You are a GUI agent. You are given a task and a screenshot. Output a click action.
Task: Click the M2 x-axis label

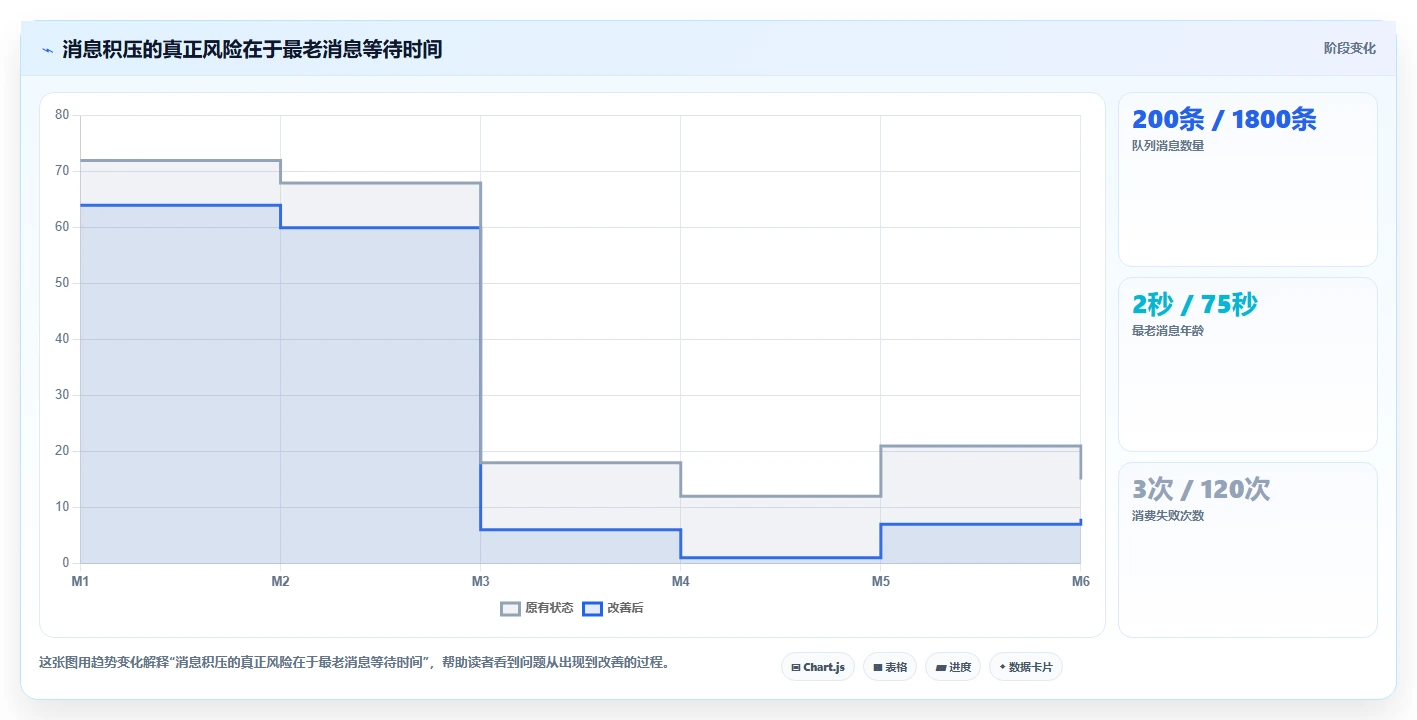coord(280,581)
